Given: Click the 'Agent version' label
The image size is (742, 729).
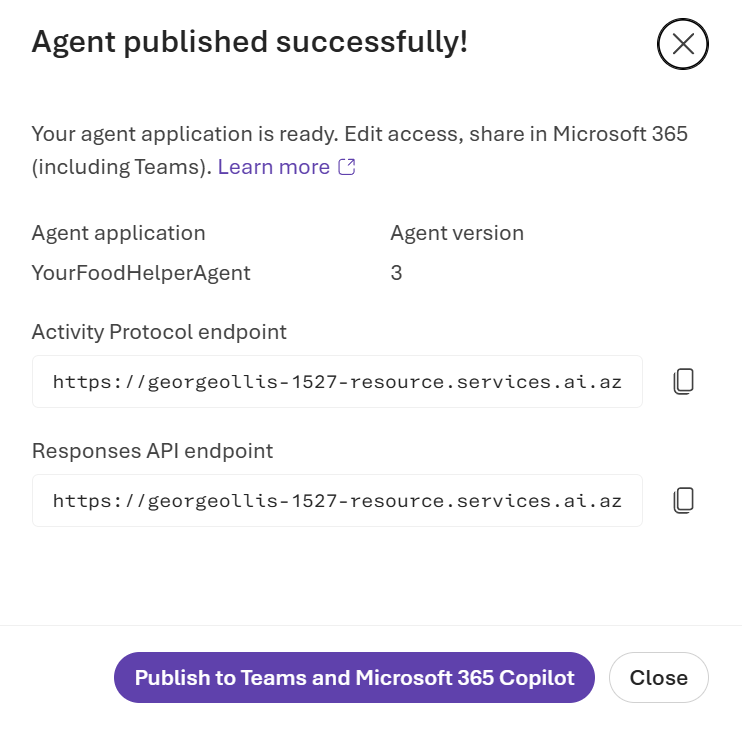Looking at the screenshot, I should pos(456,233).
